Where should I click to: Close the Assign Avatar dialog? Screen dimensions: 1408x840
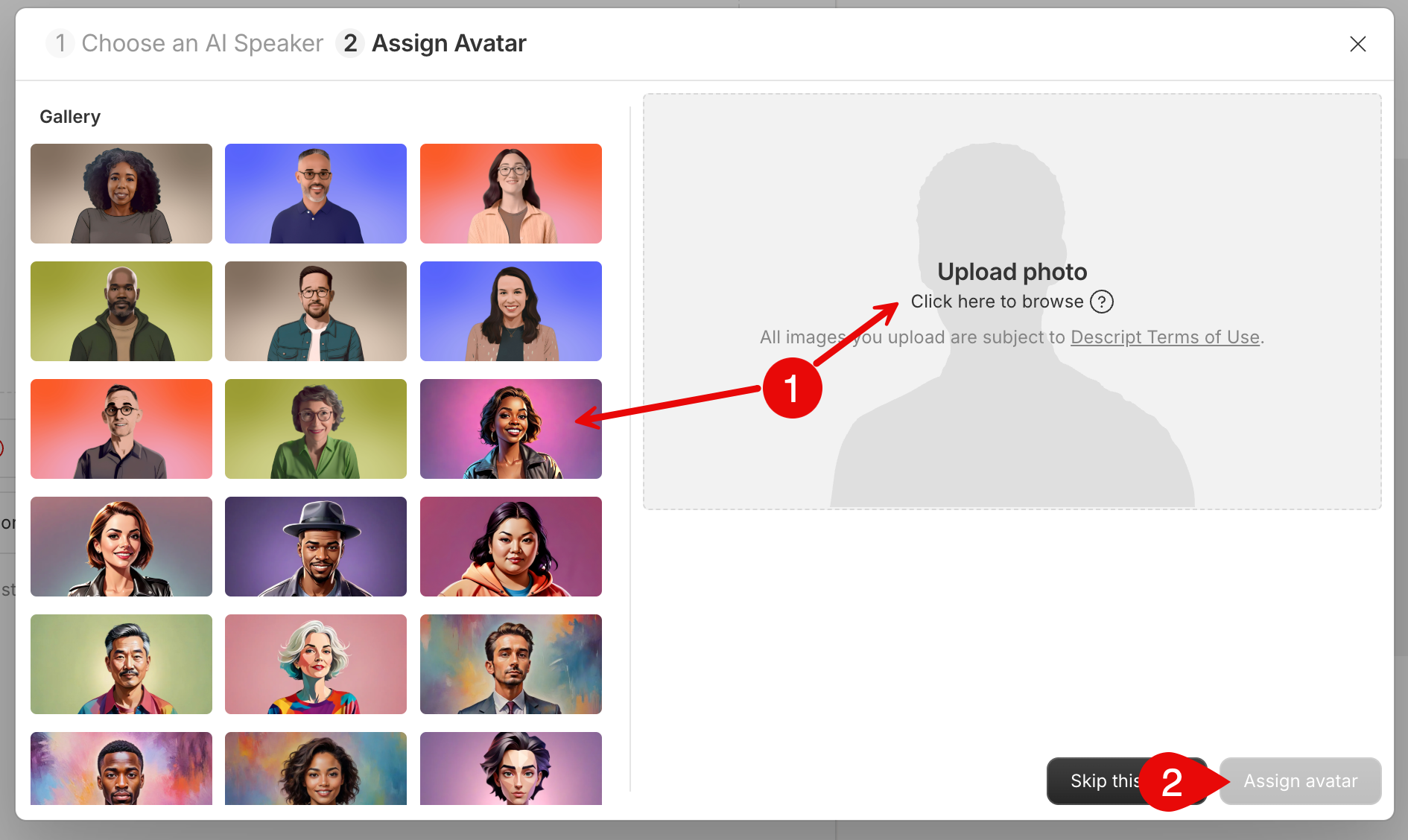click(1357, 44)
